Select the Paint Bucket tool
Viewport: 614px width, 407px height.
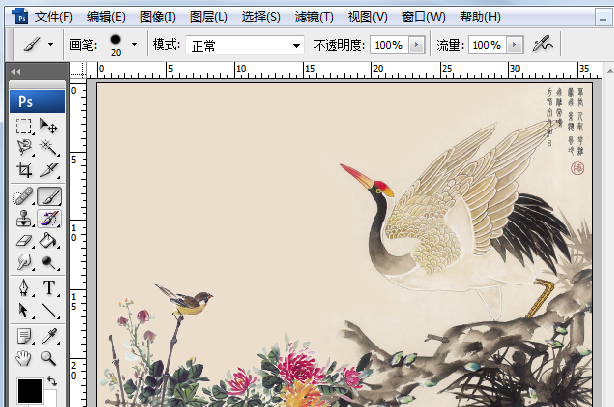pyautogui.click(x=49, y=240)
